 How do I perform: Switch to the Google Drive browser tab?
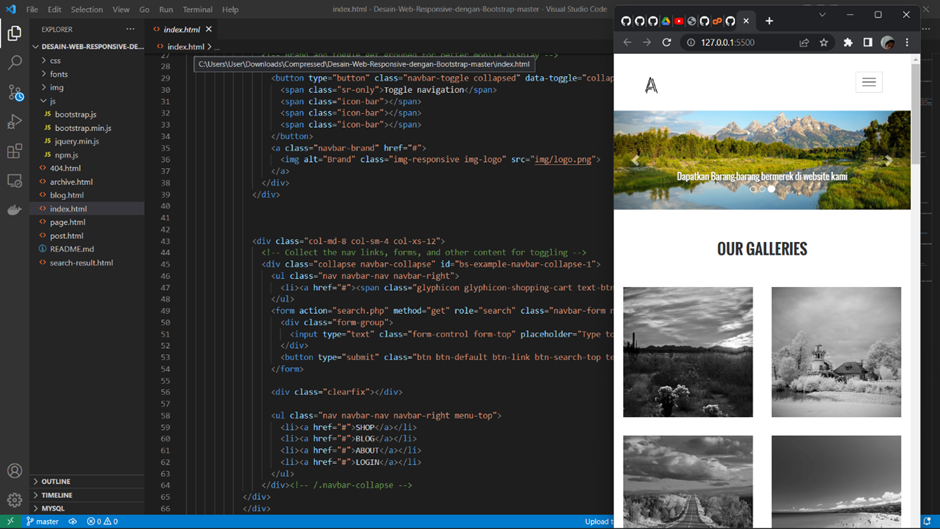665,21
